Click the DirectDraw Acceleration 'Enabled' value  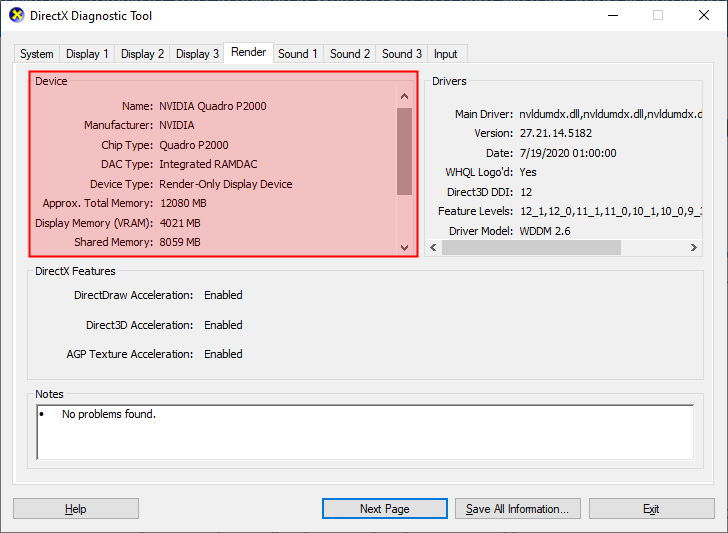(x=223, y=295)
